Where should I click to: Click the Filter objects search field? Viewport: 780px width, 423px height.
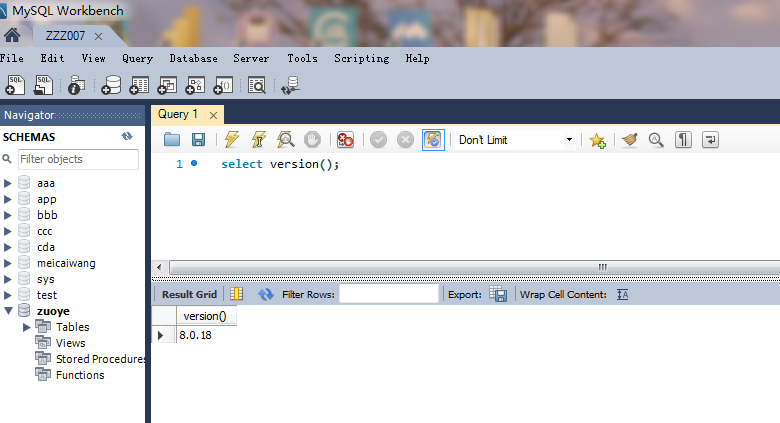tap(78, 159)
